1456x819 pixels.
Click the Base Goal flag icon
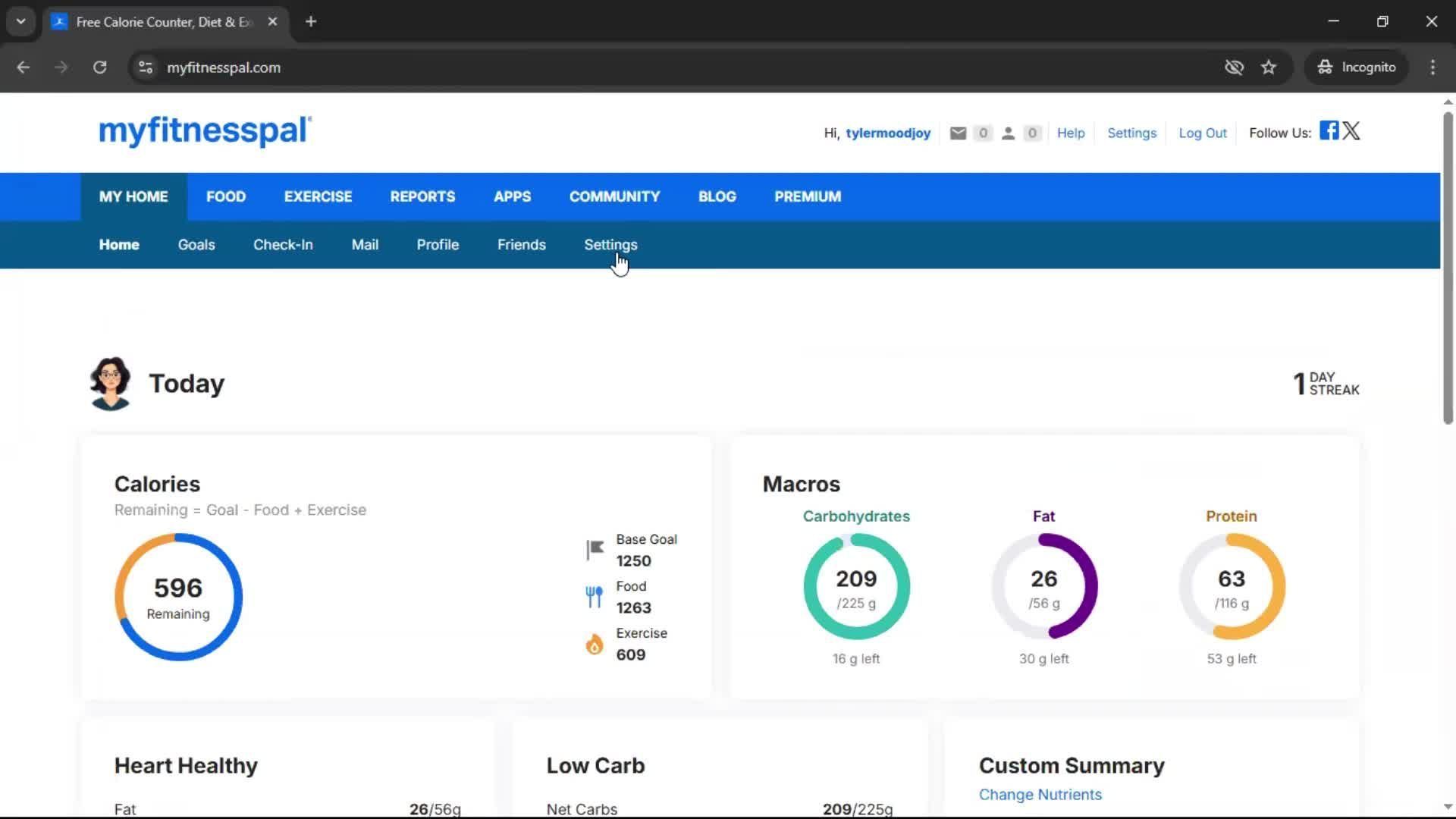pyautogui.click(x=595, y=549)
